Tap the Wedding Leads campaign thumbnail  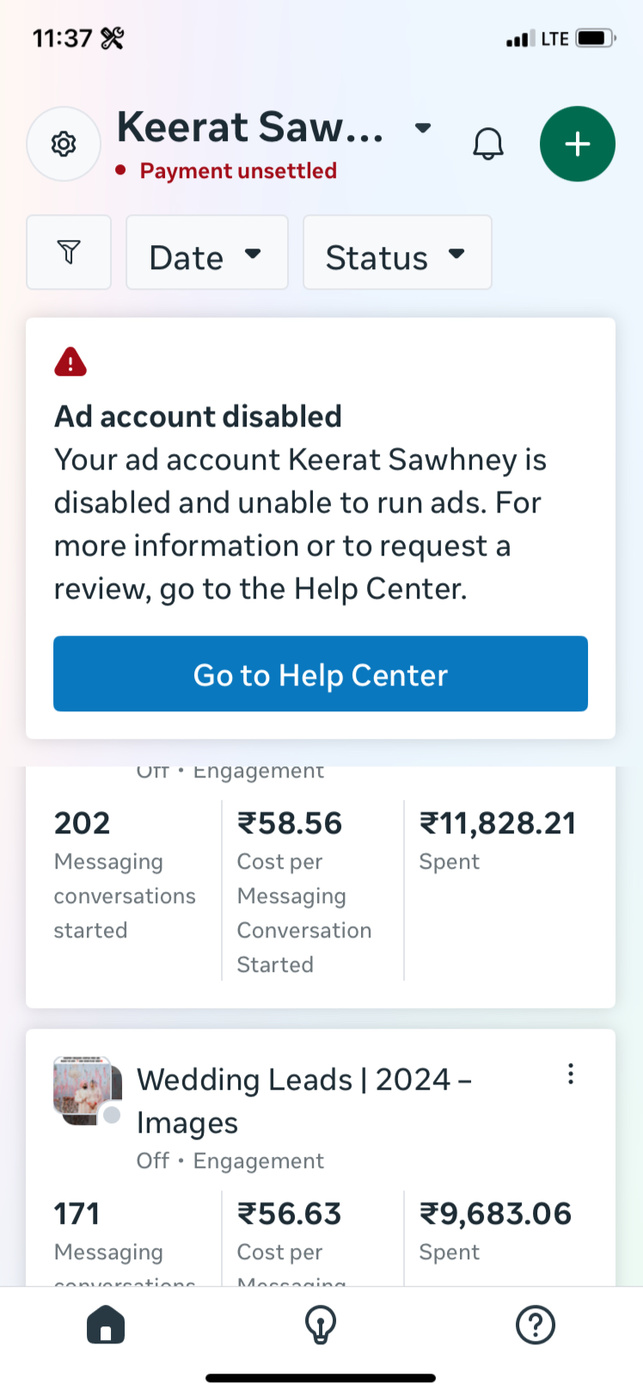pyautogui.click(x=87, y=1092)
